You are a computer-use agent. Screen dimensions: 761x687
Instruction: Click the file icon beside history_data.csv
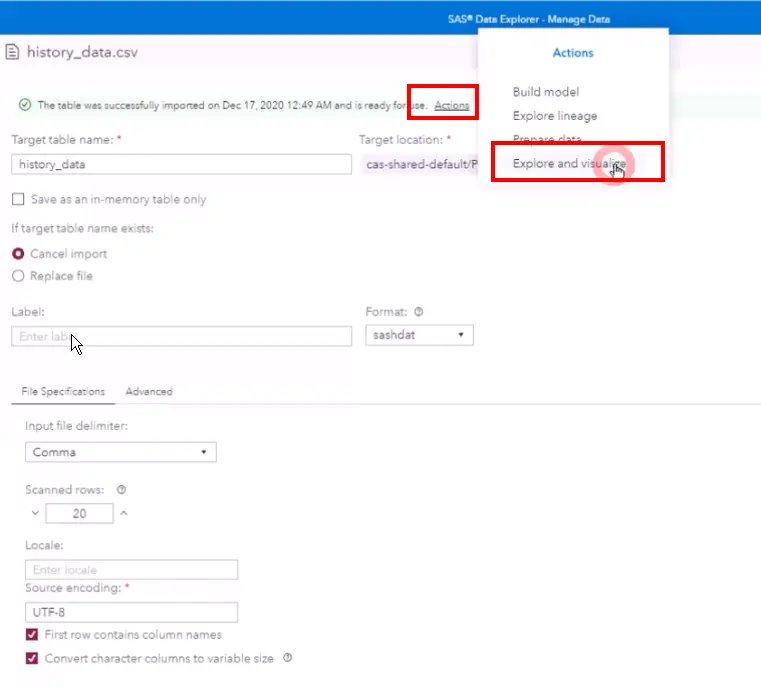[x=13, y=51]
